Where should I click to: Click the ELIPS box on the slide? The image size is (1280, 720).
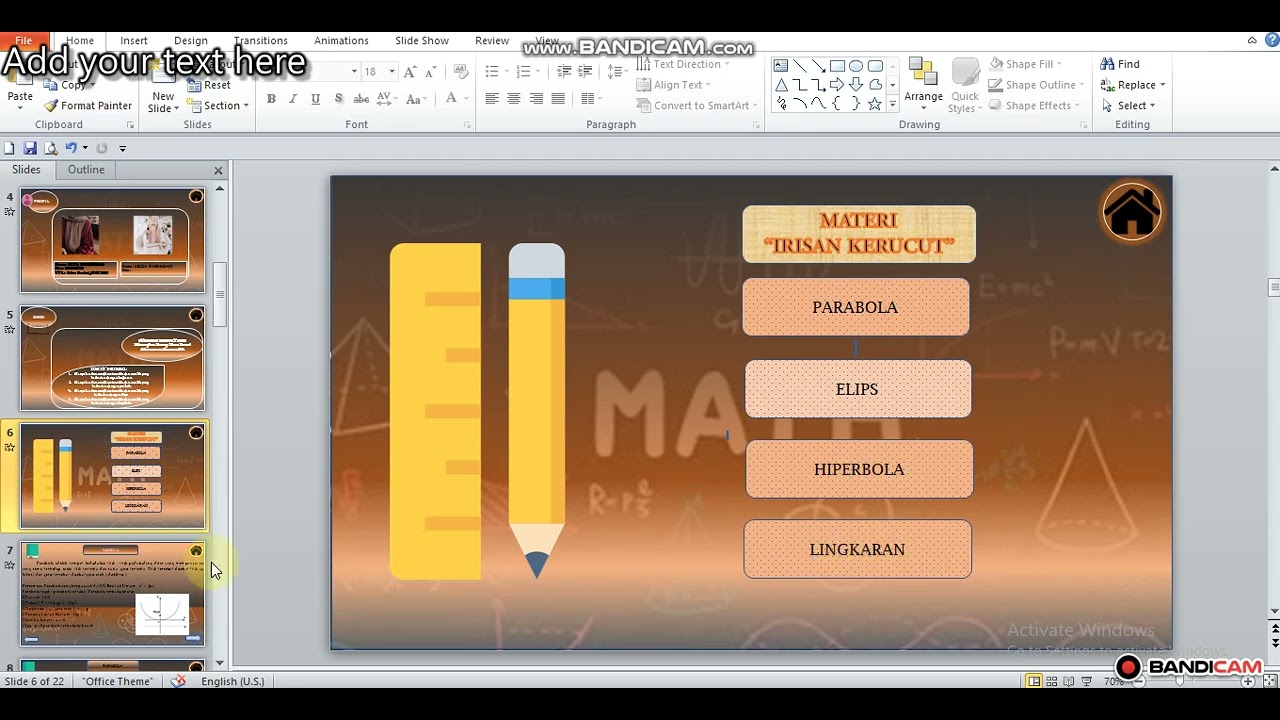pos(858,389)
